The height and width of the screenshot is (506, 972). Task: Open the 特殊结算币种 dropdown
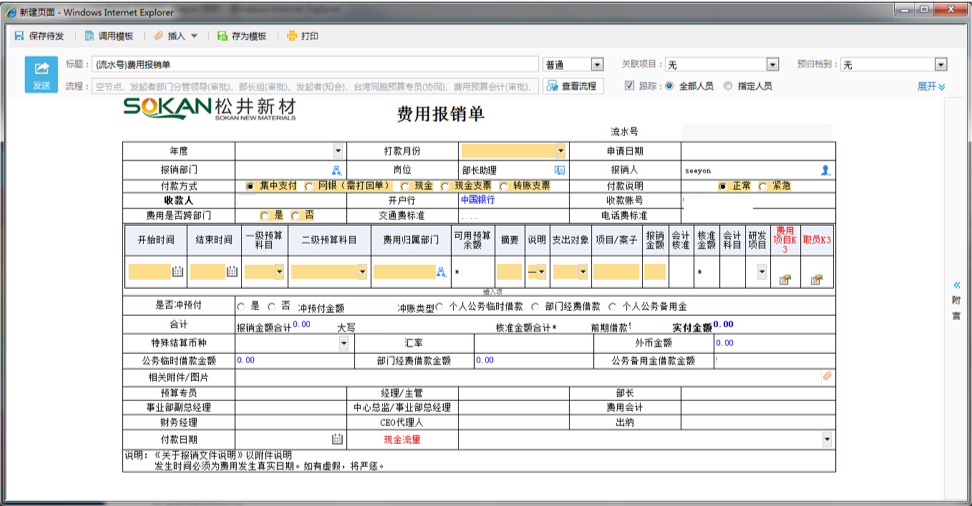tap(343, 343)
